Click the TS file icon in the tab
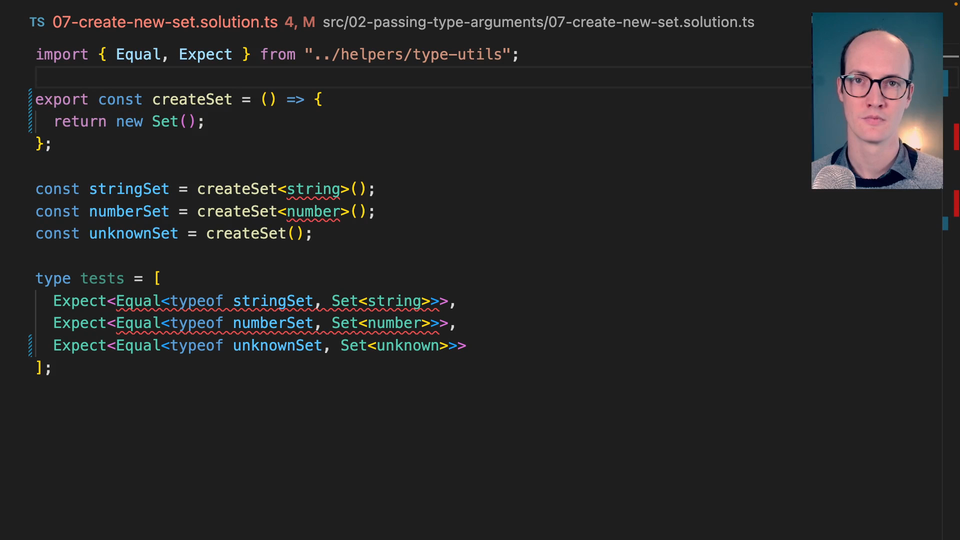 click(37, 22)
